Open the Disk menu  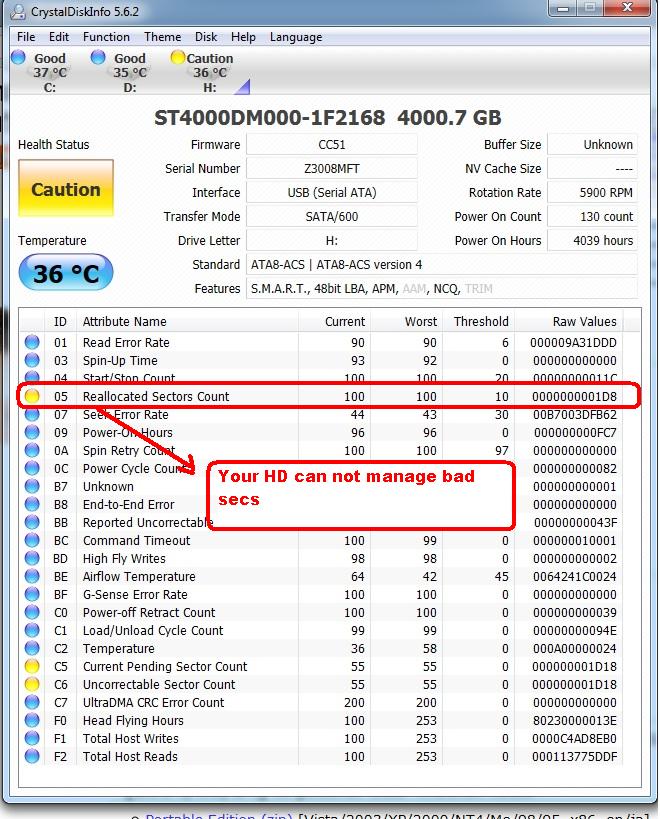206,37
